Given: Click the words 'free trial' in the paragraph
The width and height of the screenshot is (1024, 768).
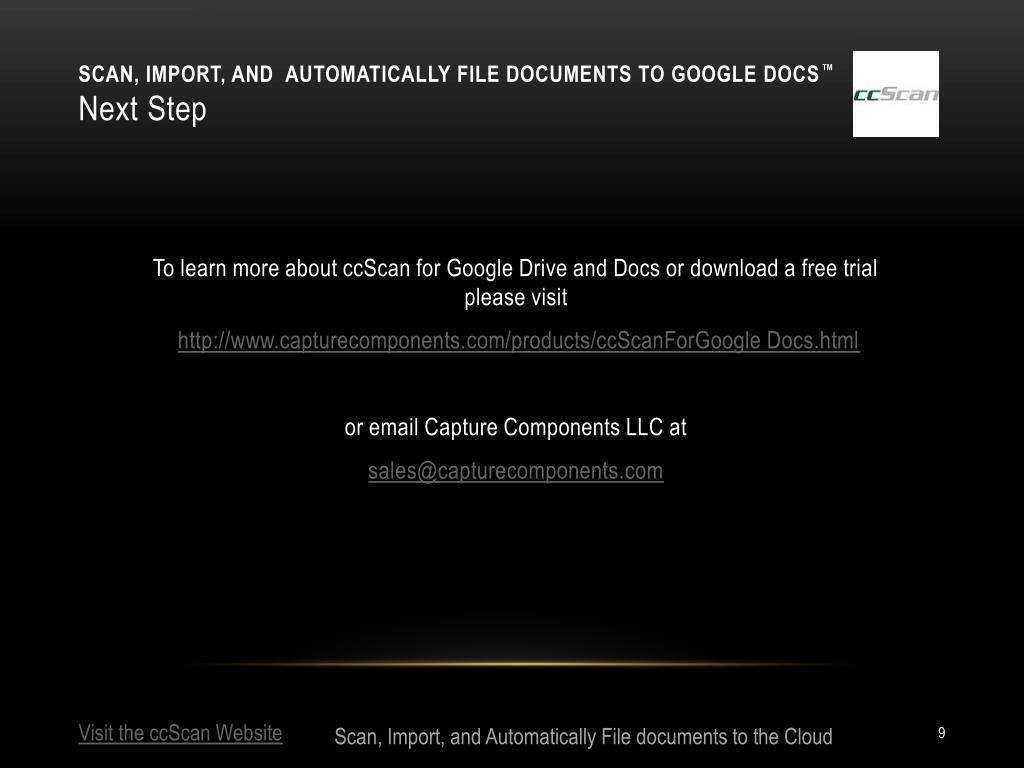Looking at the screenshot, I should pos(839,268).
